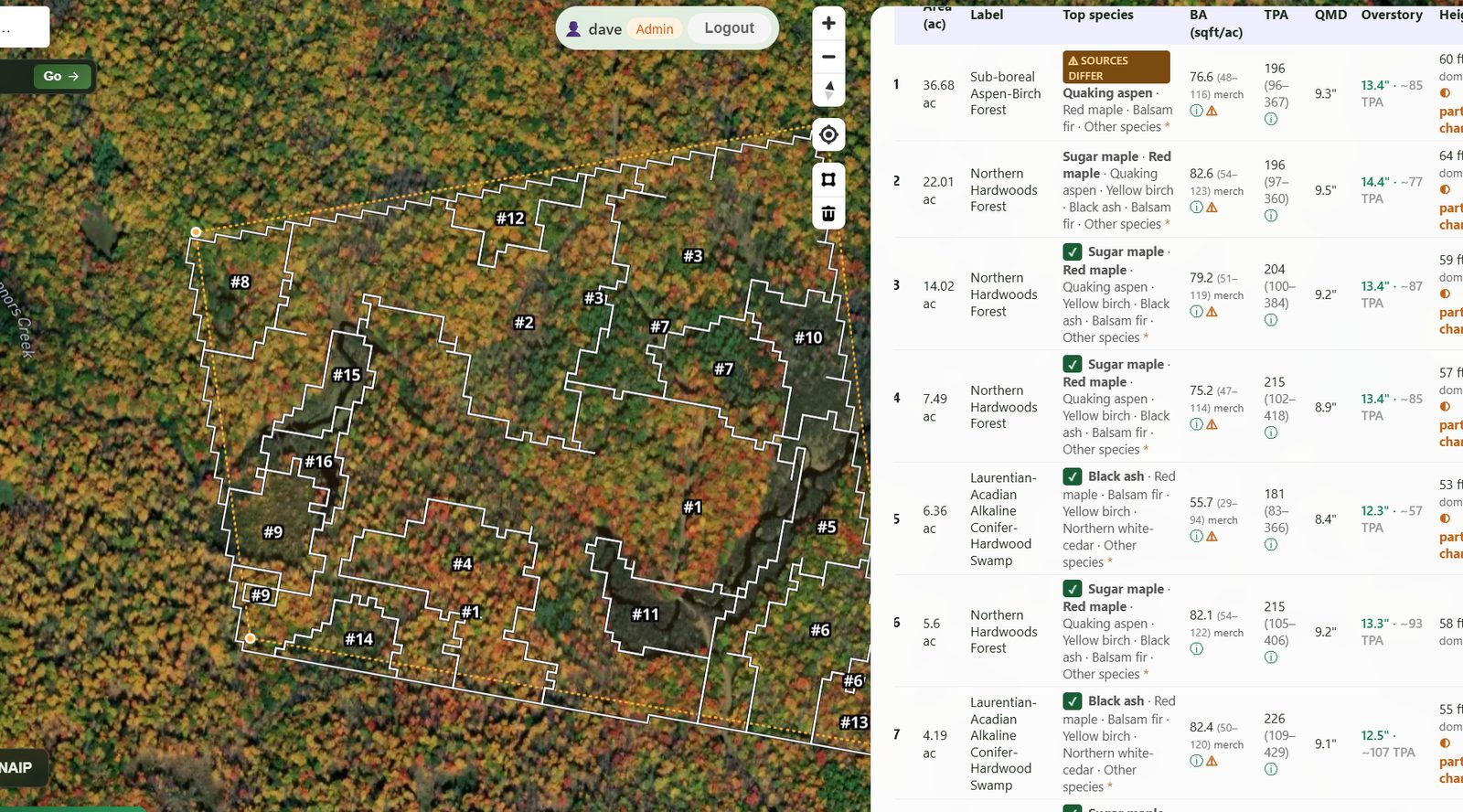Click "Sub-boreal Aspen-Birch Forest" label in row 1

pyautogui.click(x=1005, y=93)
